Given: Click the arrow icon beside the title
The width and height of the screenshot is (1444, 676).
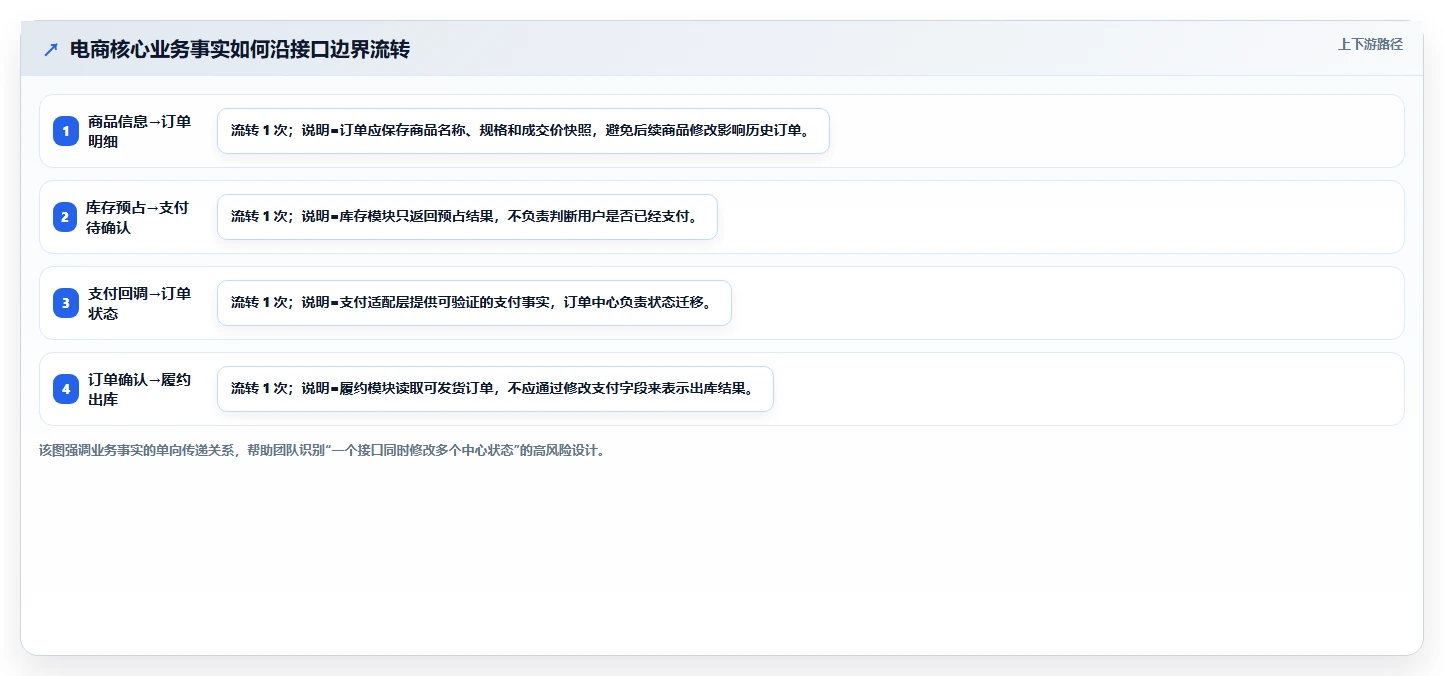Looking at the screenshot, I should pyautogui.click(x=51, y=49).
